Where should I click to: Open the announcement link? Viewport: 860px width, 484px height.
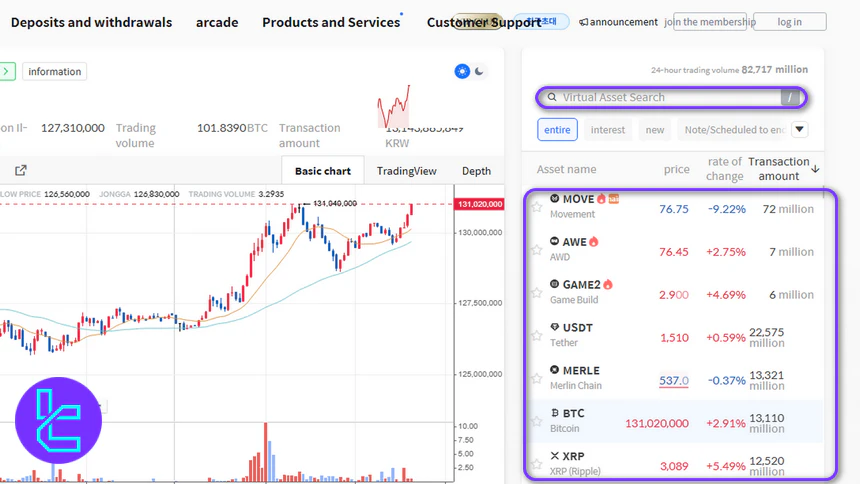point(618,22)
